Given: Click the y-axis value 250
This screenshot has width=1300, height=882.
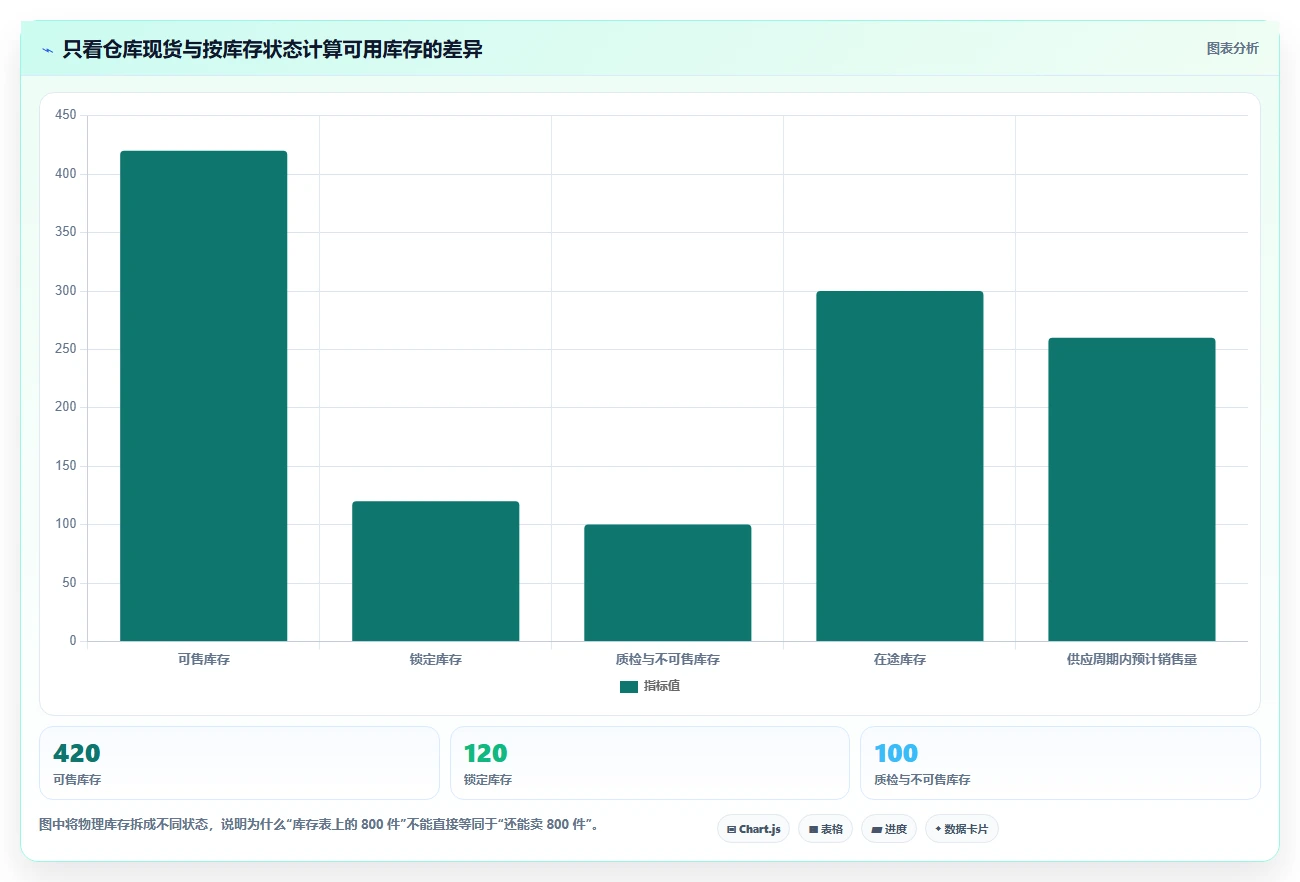Looking at the screenshot, I should 66,349.
